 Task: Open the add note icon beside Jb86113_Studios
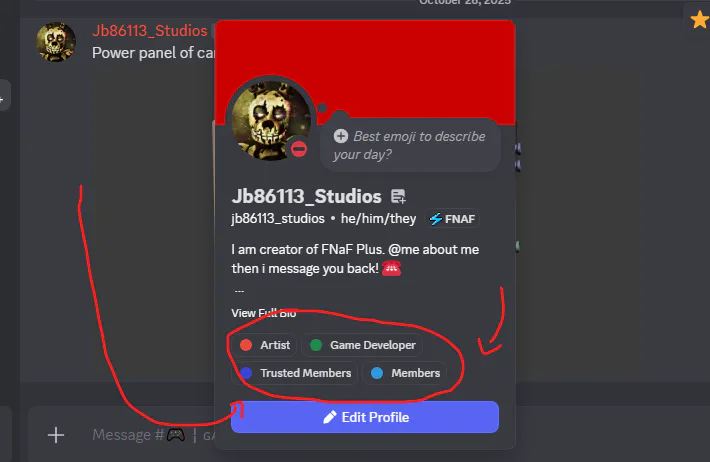(398, 197)
